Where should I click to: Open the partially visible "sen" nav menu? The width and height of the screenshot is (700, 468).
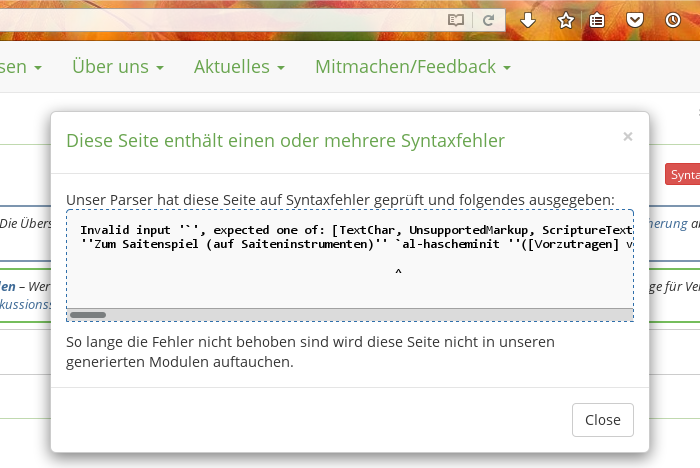point(20,67)
